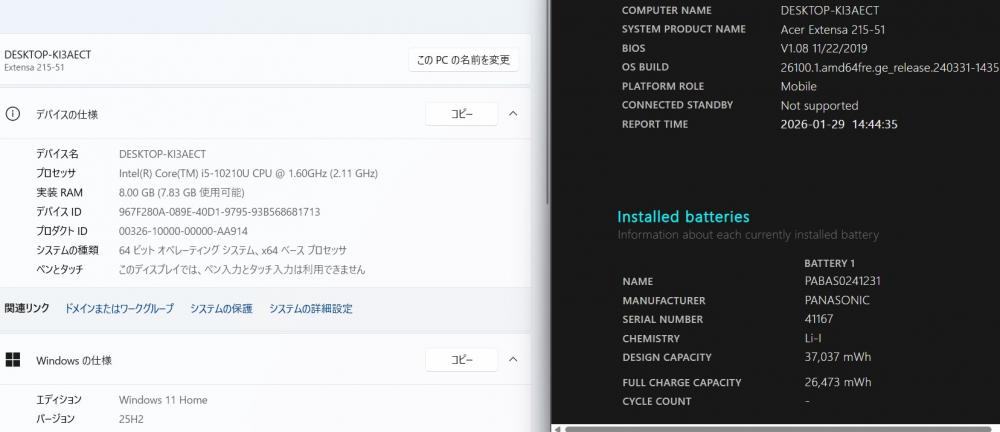Click the Windows の仕様 section title
This screenshot has width=1000, height=432.
(x=73, y=361)
